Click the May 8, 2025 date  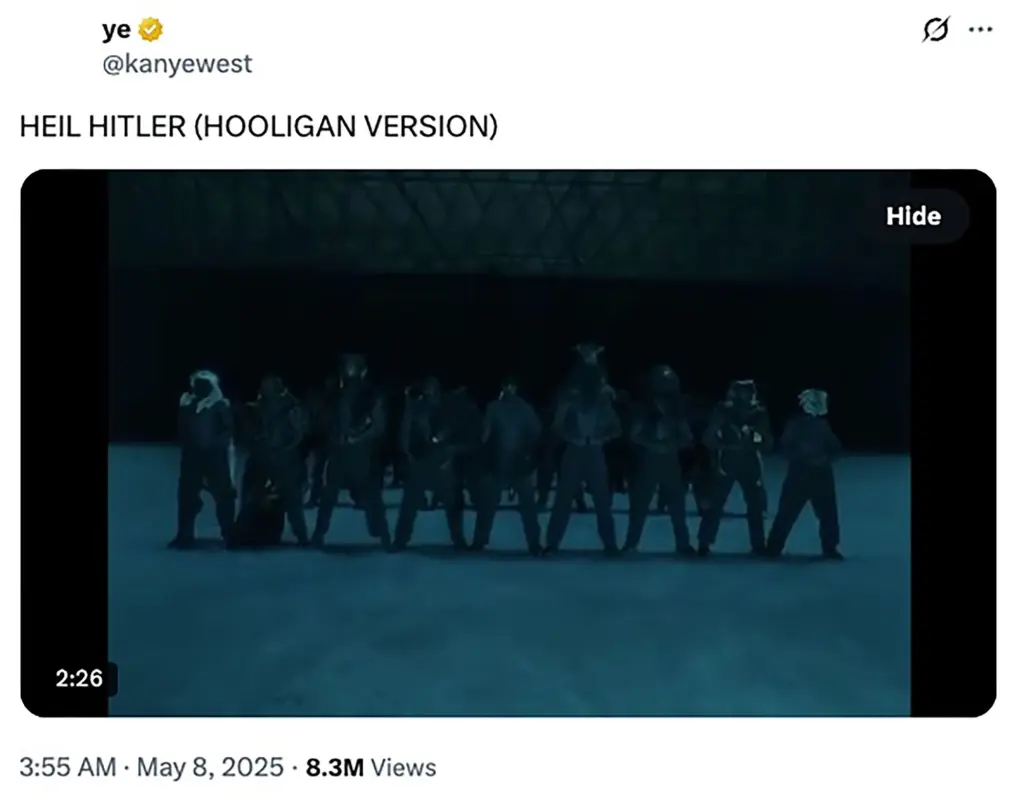[x=210, y=768]
